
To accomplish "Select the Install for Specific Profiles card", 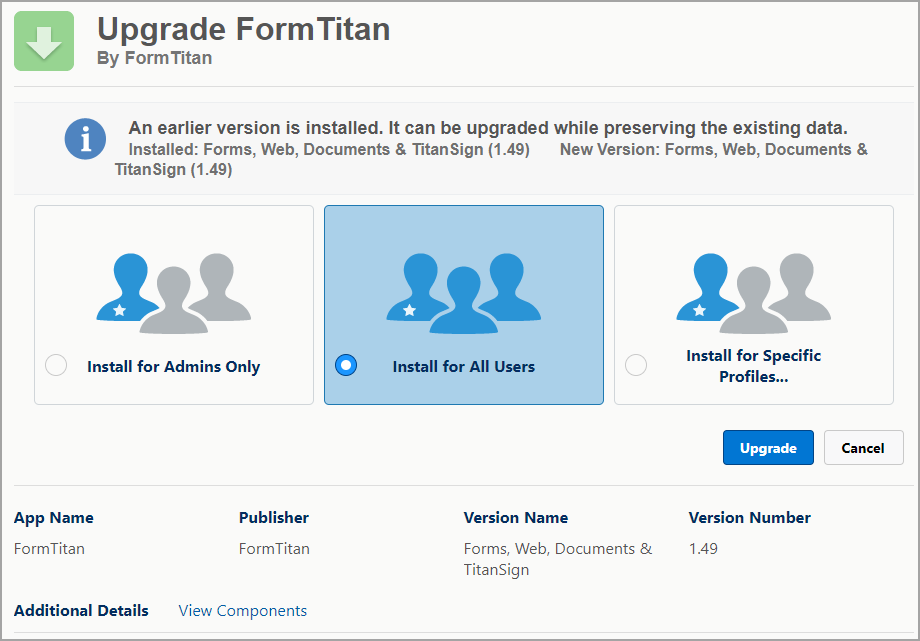I will [x=753, y=305].
